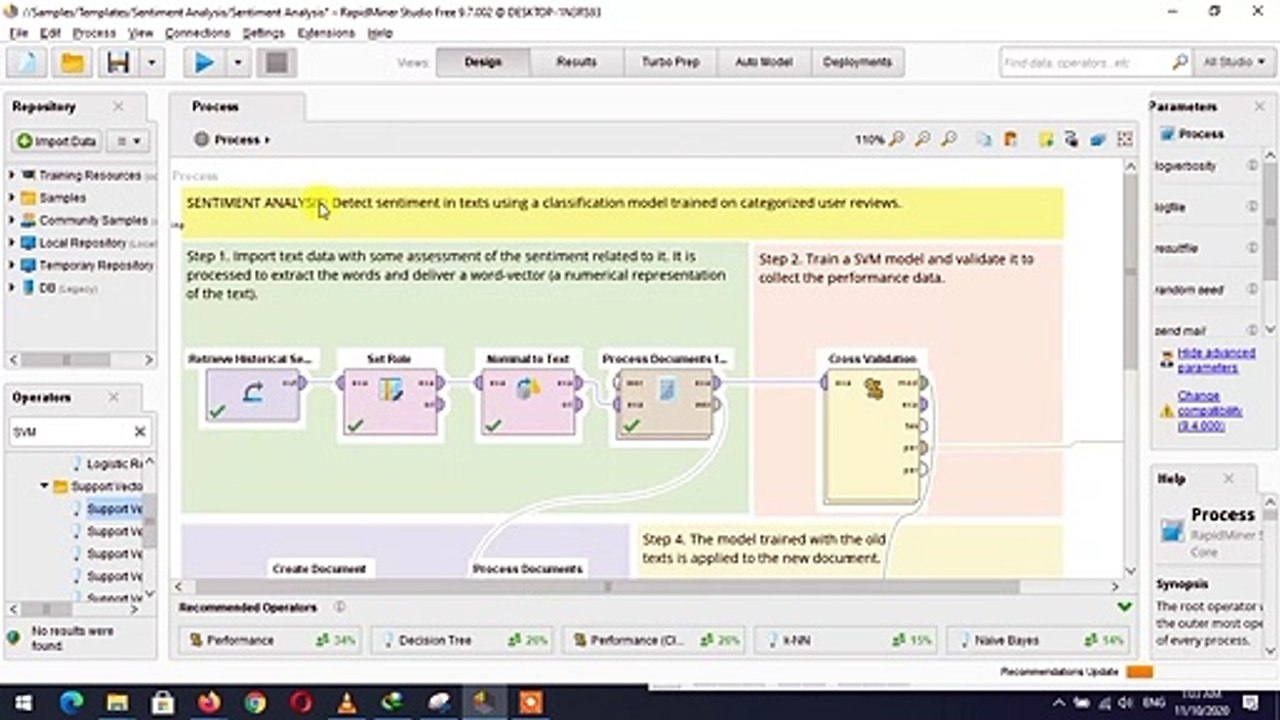Add the Performance (Cl... recommended operator
This screenshot has height=720, width=1280.
coord(654,640)
